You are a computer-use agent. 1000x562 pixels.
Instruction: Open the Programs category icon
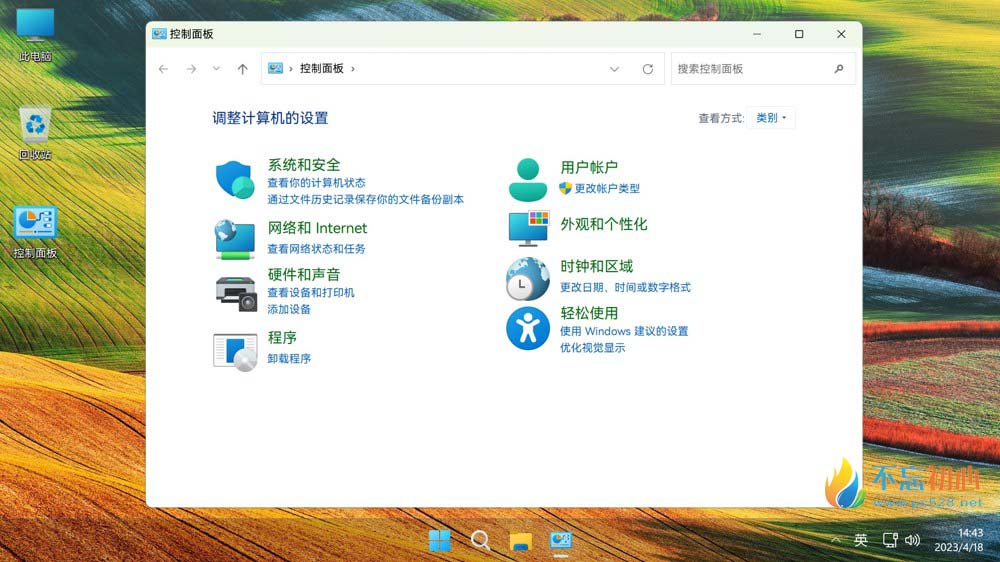(236, 351)
